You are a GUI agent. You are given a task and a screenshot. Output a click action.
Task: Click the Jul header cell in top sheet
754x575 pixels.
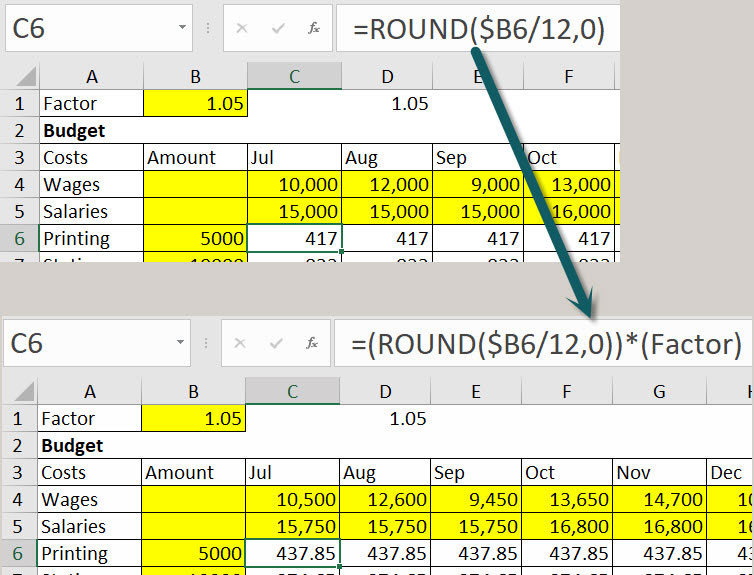coord(294,157)
